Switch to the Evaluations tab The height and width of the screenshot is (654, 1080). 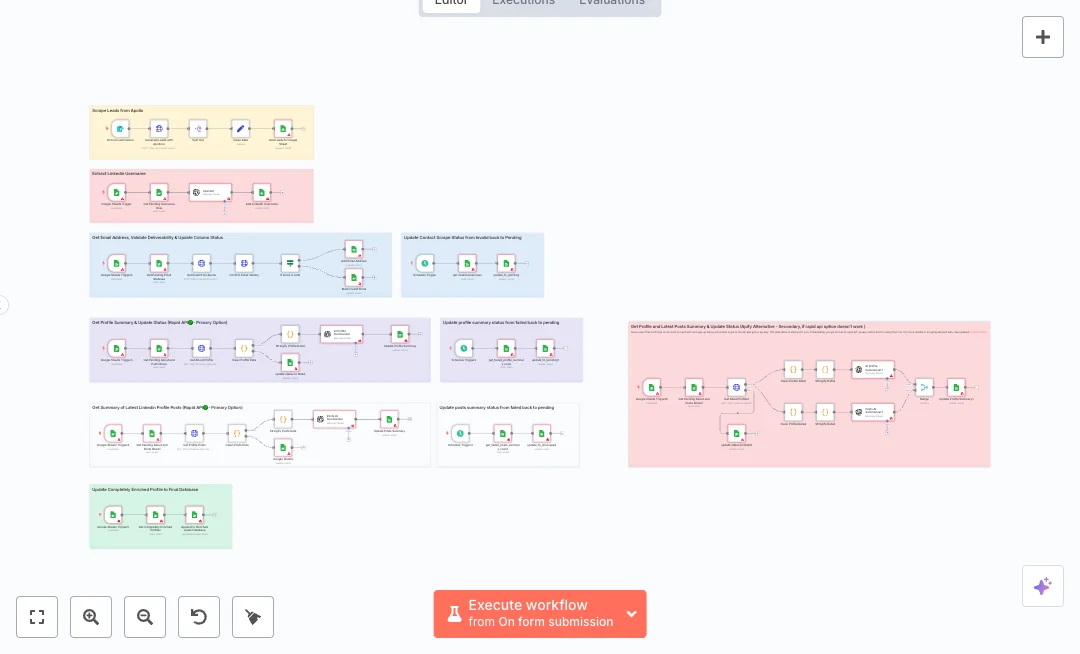pyautogui.click(x=612, y=3)
